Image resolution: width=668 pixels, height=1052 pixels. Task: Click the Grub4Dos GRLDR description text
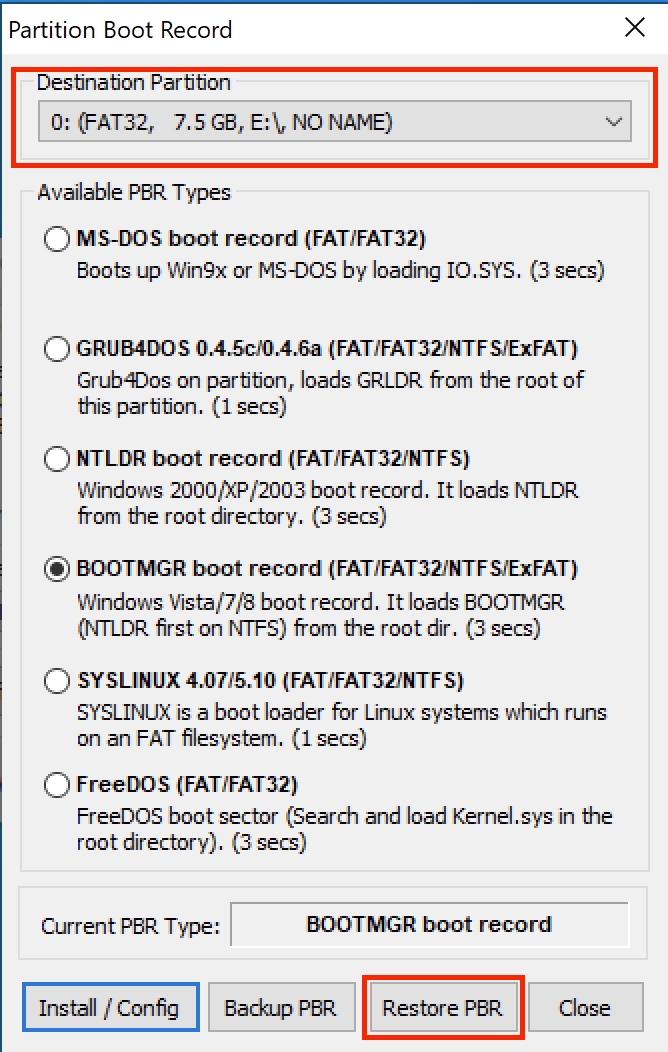(330, 393)
